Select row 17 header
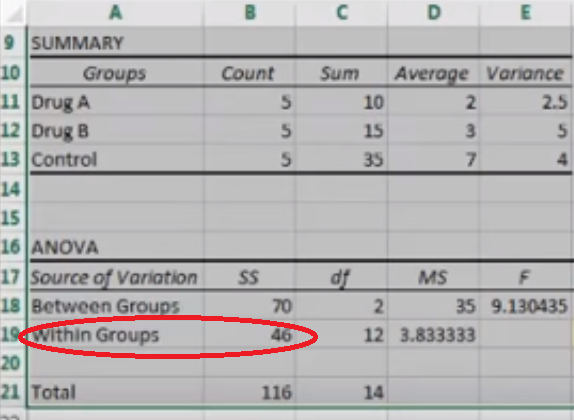Image resolution: width=574 pixels, height=420 pixels. point(10,277)
